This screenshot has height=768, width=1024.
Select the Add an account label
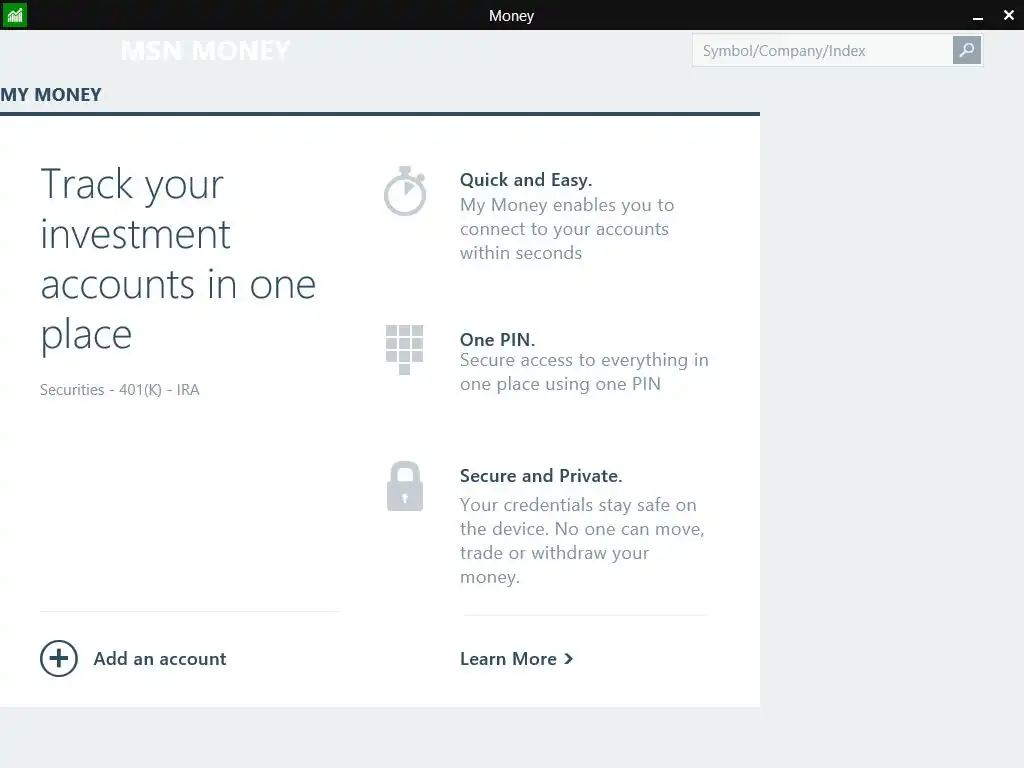(x=160, y=658)
